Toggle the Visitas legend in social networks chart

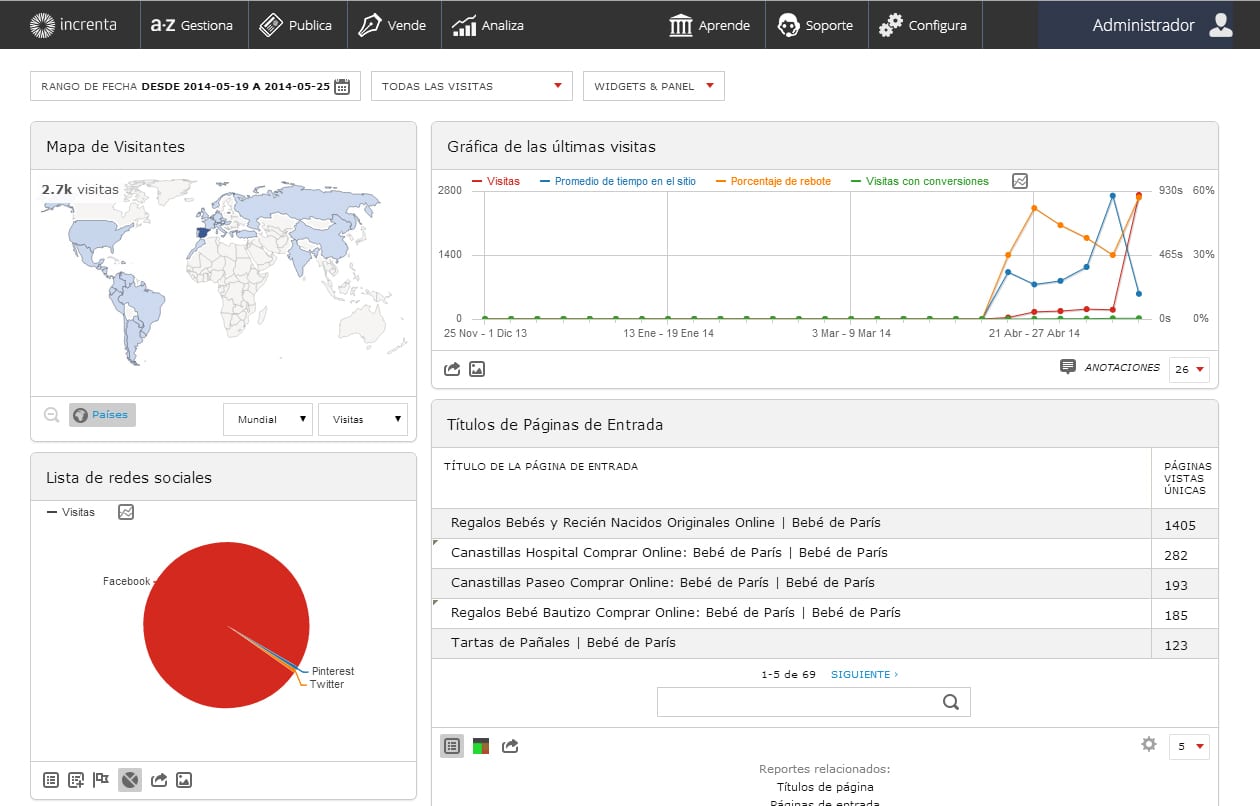click(70, 512)
